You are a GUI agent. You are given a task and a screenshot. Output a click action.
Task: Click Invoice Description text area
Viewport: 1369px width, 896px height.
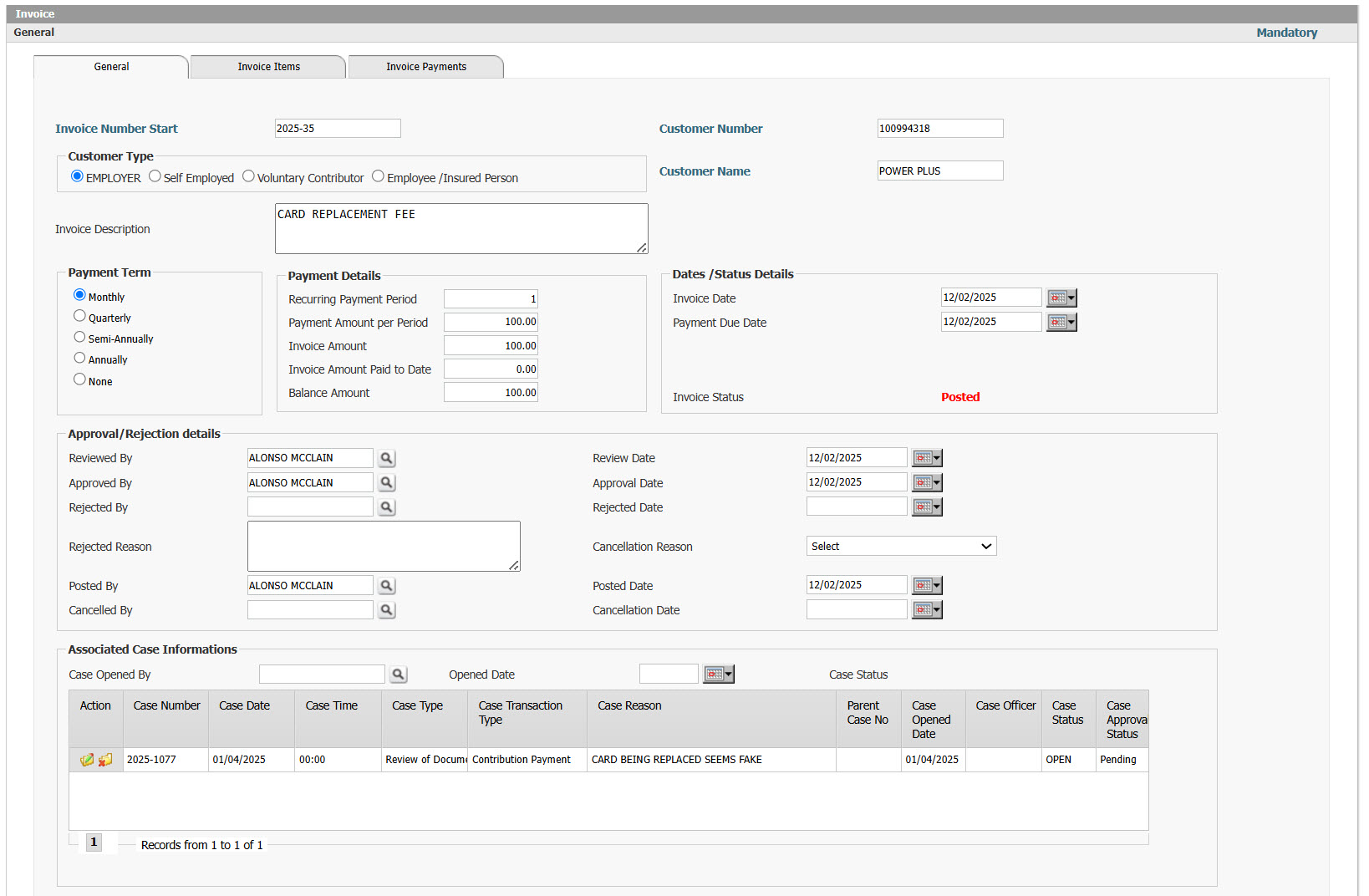pyautogui.click(x=461, y=229)
